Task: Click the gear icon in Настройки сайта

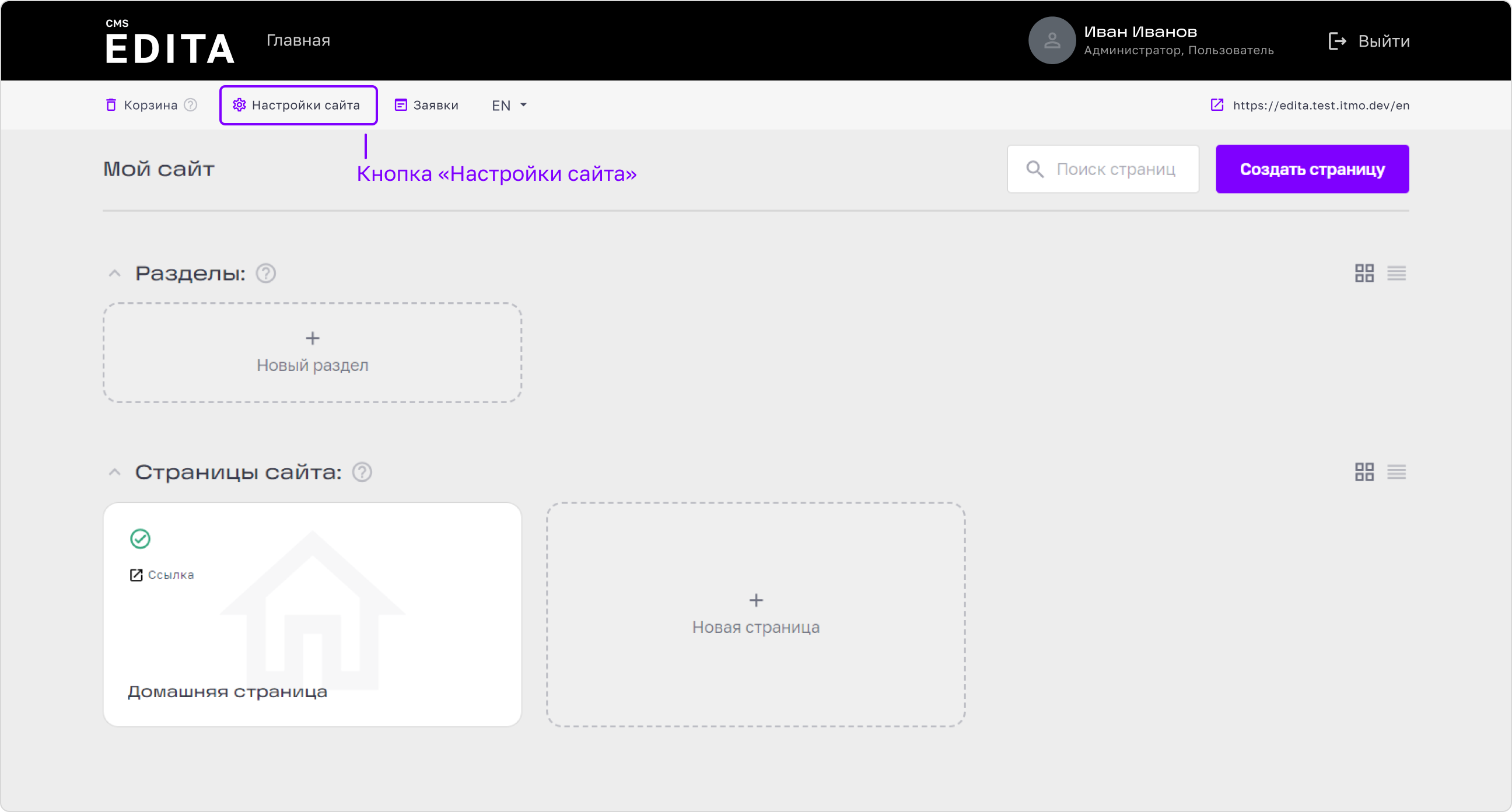Action: [x=239, y=105]
